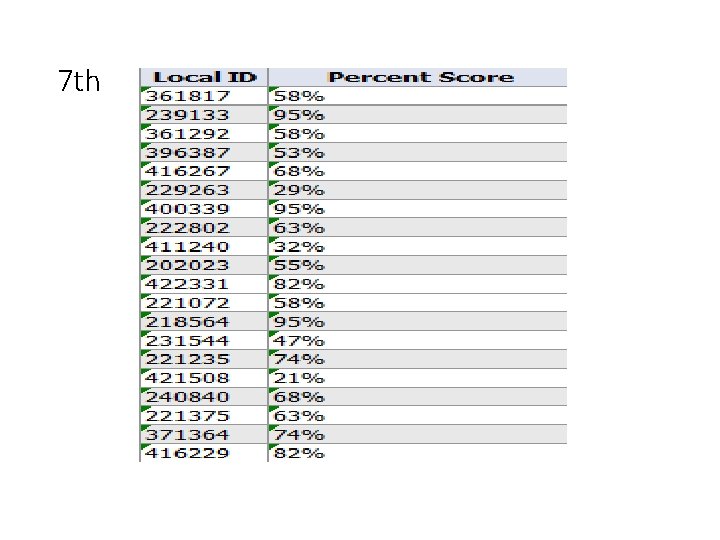The width and height of the screenshot is (720, 540).
Task: Click the 29% score for ID 229263
Action: tap(418, 190)
